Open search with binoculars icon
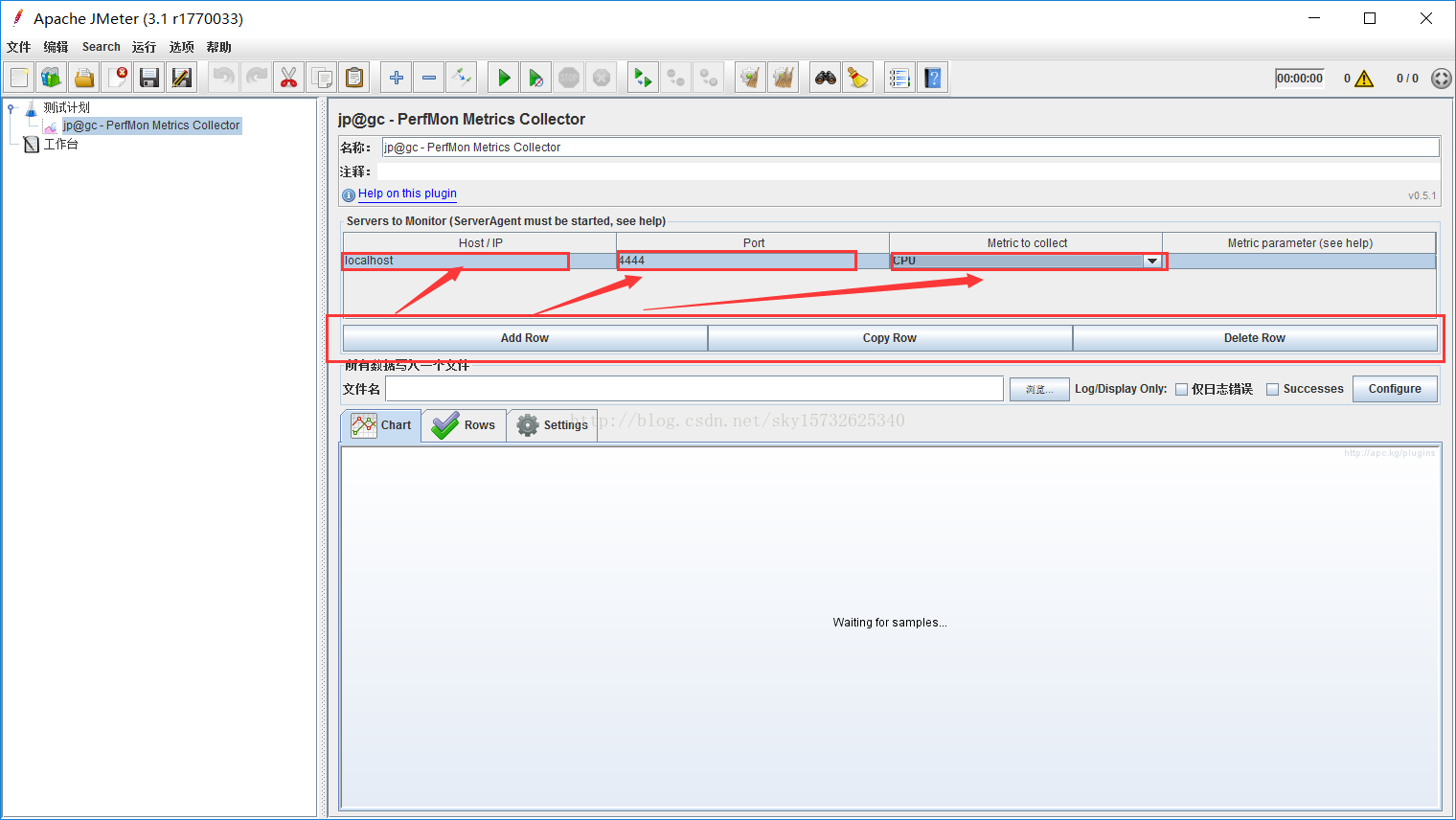1456x820 pixels. click(826, 78)
